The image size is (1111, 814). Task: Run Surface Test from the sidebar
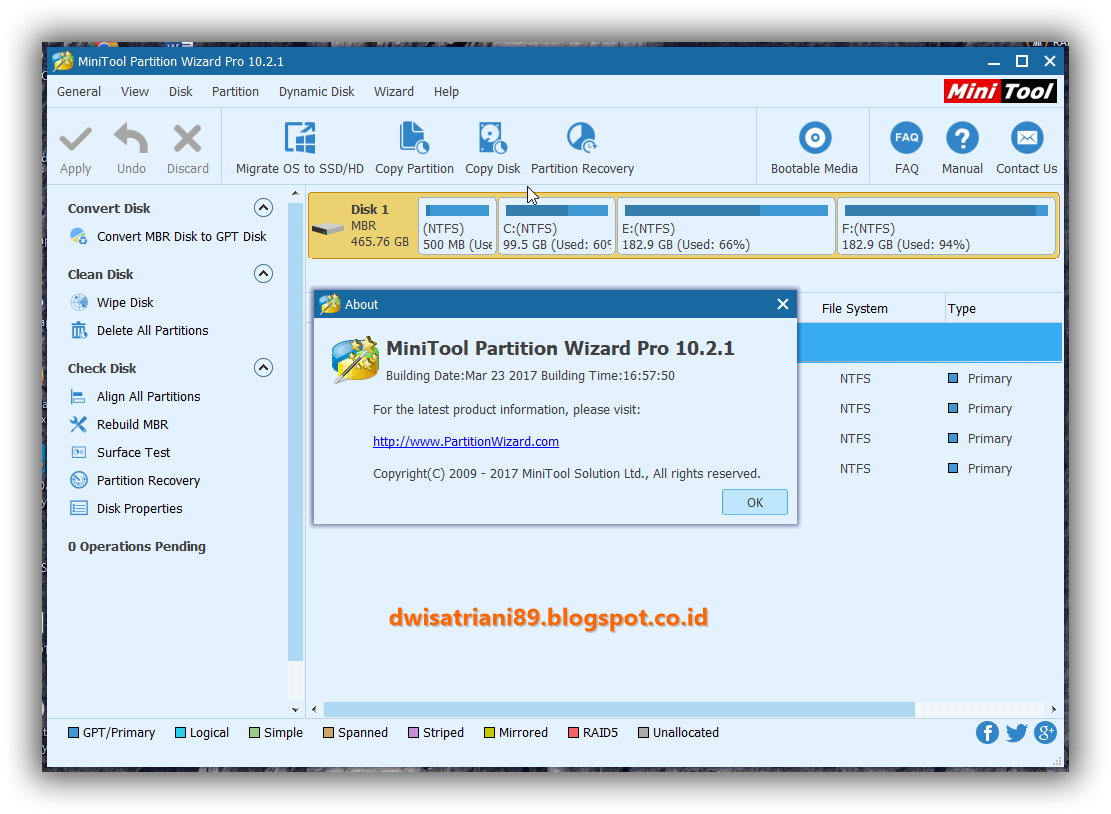133,453
